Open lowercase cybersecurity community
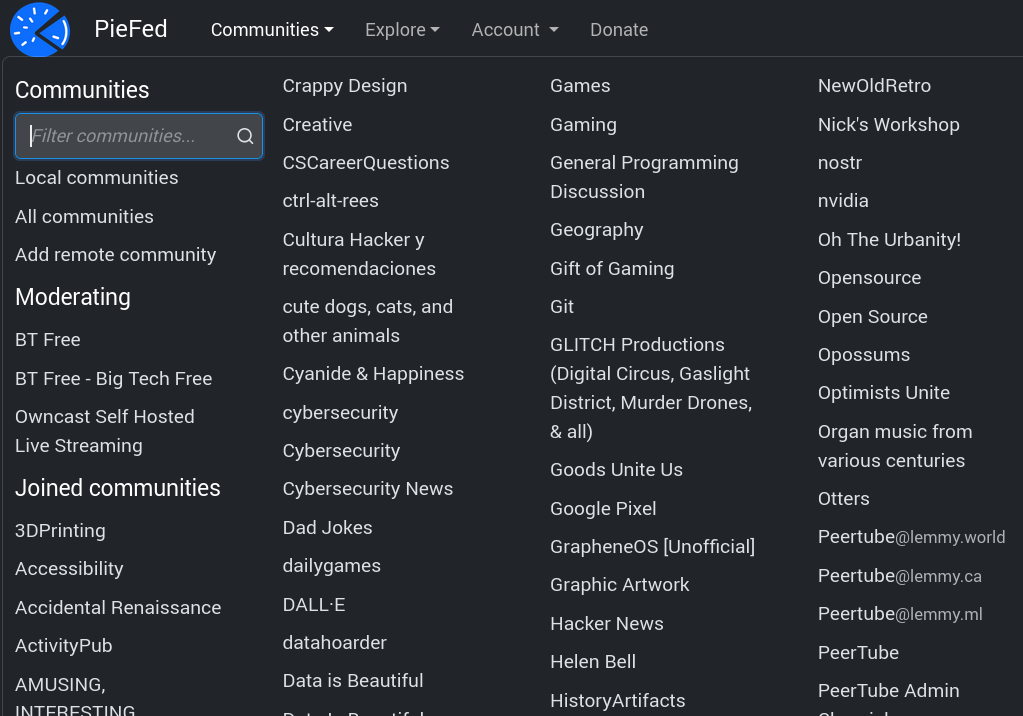Screen dimensions: 1023x716 (x=340, y=412)
